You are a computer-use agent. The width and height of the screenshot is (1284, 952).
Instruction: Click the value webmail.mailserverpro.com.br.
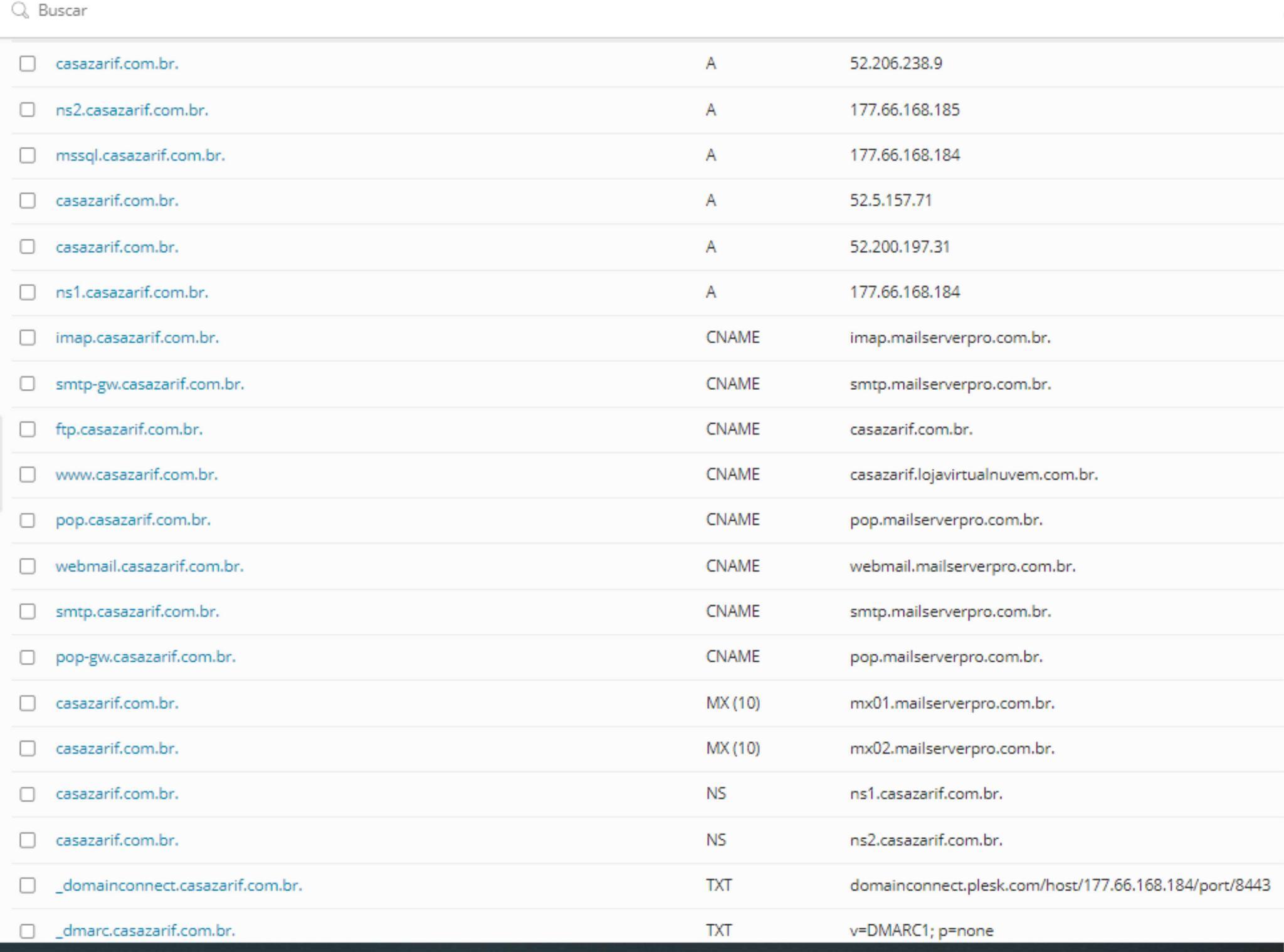coord(962,567)
